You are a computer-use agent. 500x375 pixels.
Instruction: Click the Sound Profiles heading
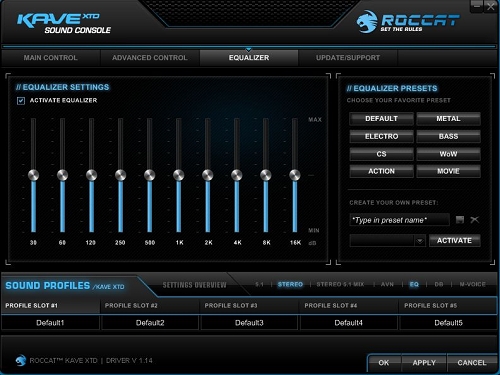click(48, 286)
